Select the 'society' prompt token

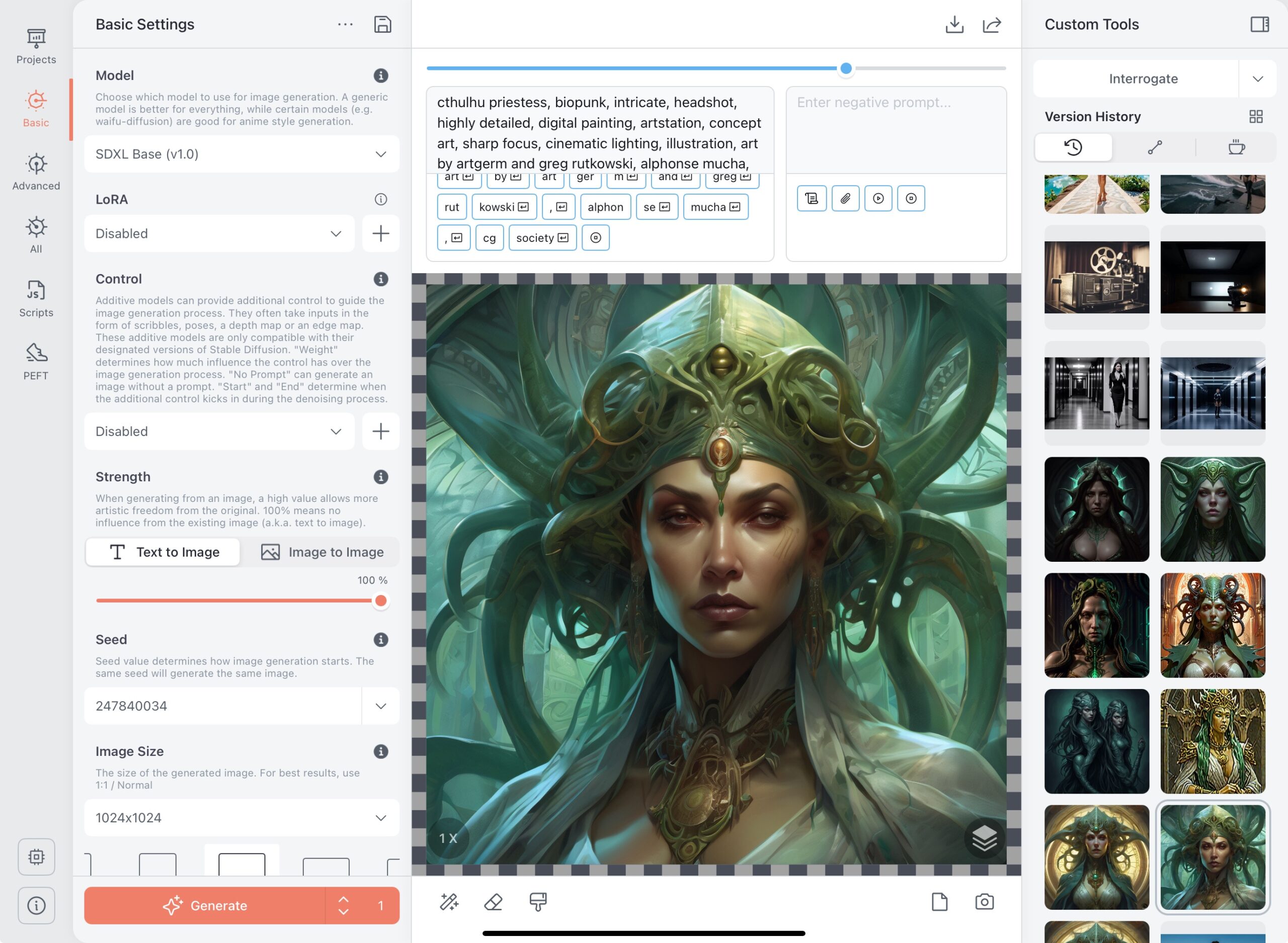coord(542,237)
